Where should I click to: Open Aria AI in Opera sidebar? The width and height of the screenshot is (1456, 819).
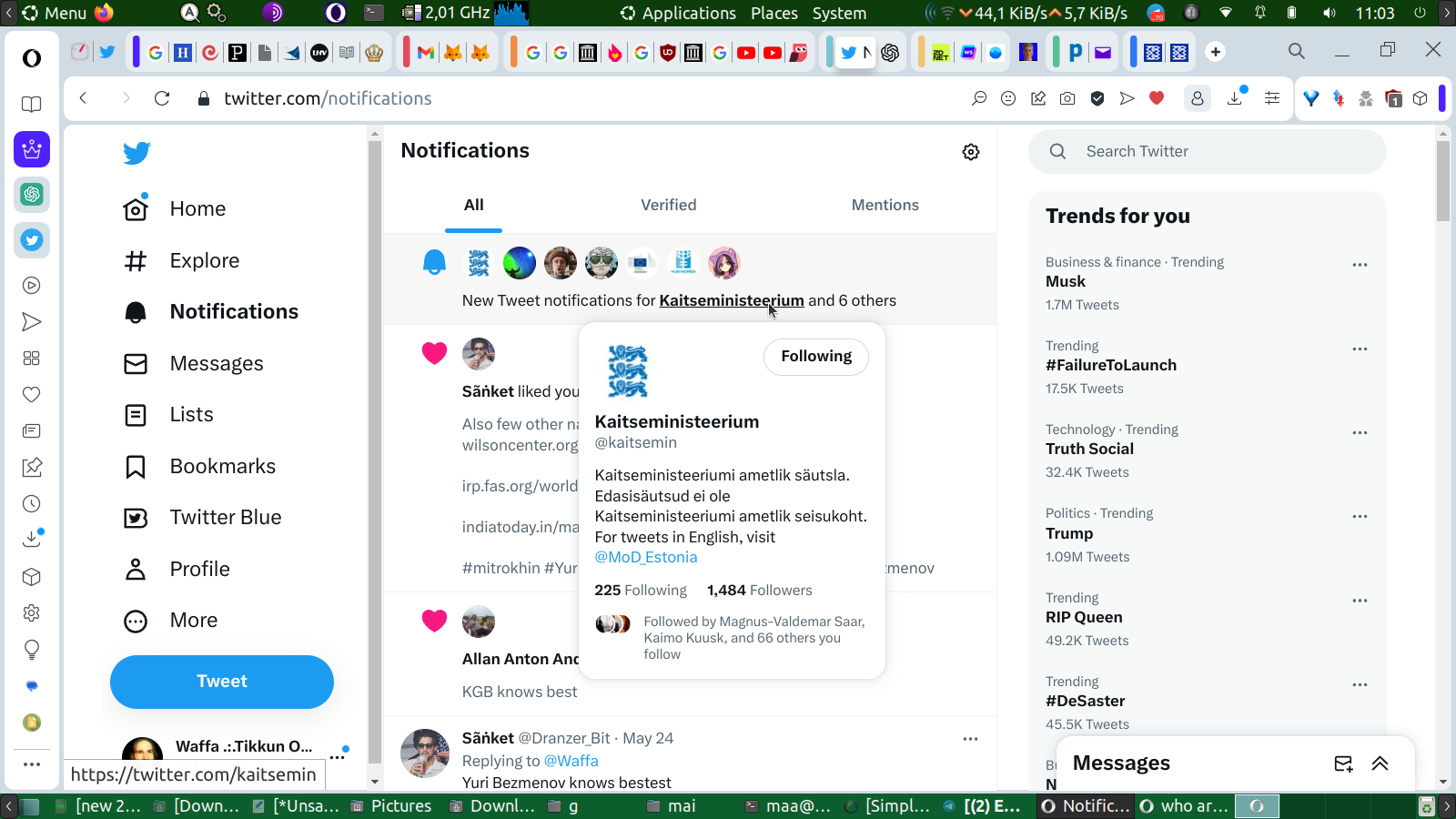(32, 149)
